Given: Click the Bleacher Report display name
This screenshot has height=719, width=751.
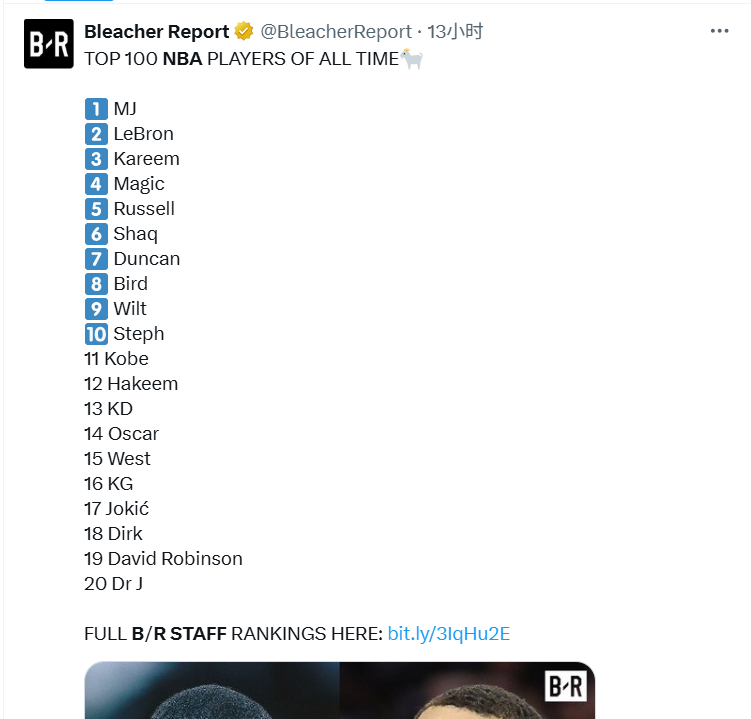Looking at the screenshot, I should pos(157,32).
